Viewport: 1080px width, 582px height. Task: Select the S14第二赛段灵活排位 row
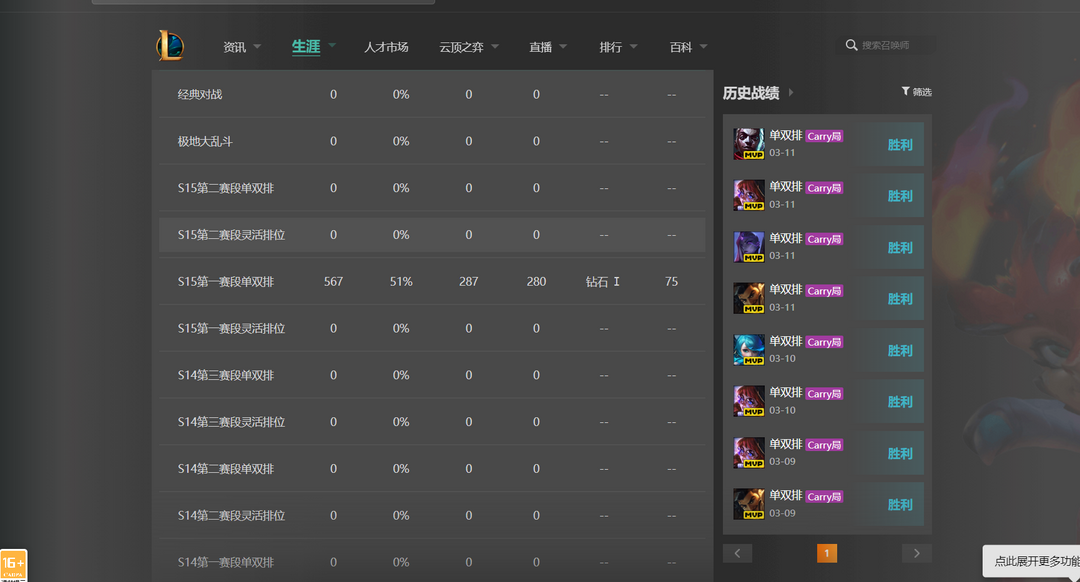coord(432,516)
